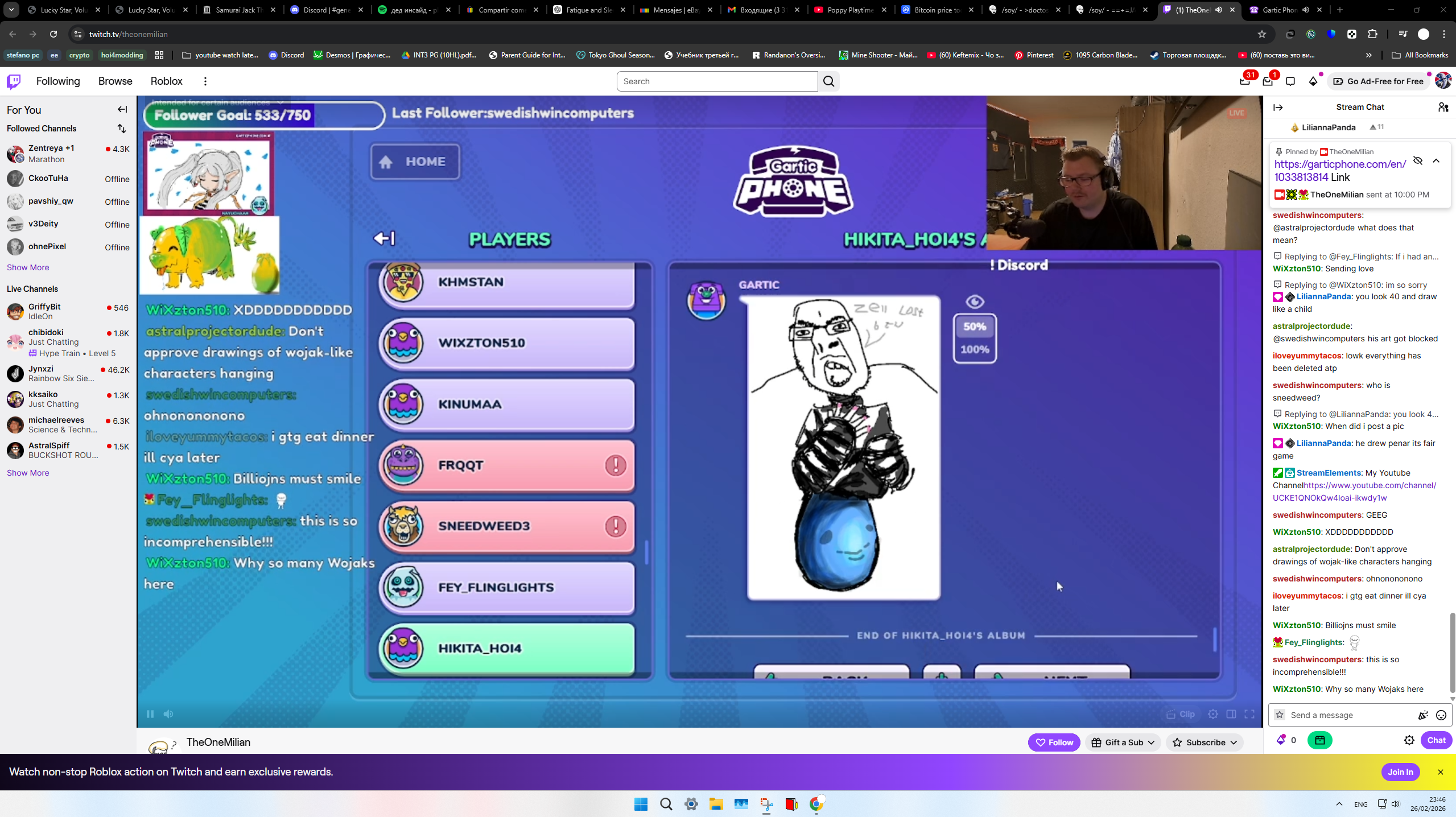The height and width of the screenshot is (817, 1456).
Task: Open the emote picker in chat
Action: click(x=1441, y=715)
